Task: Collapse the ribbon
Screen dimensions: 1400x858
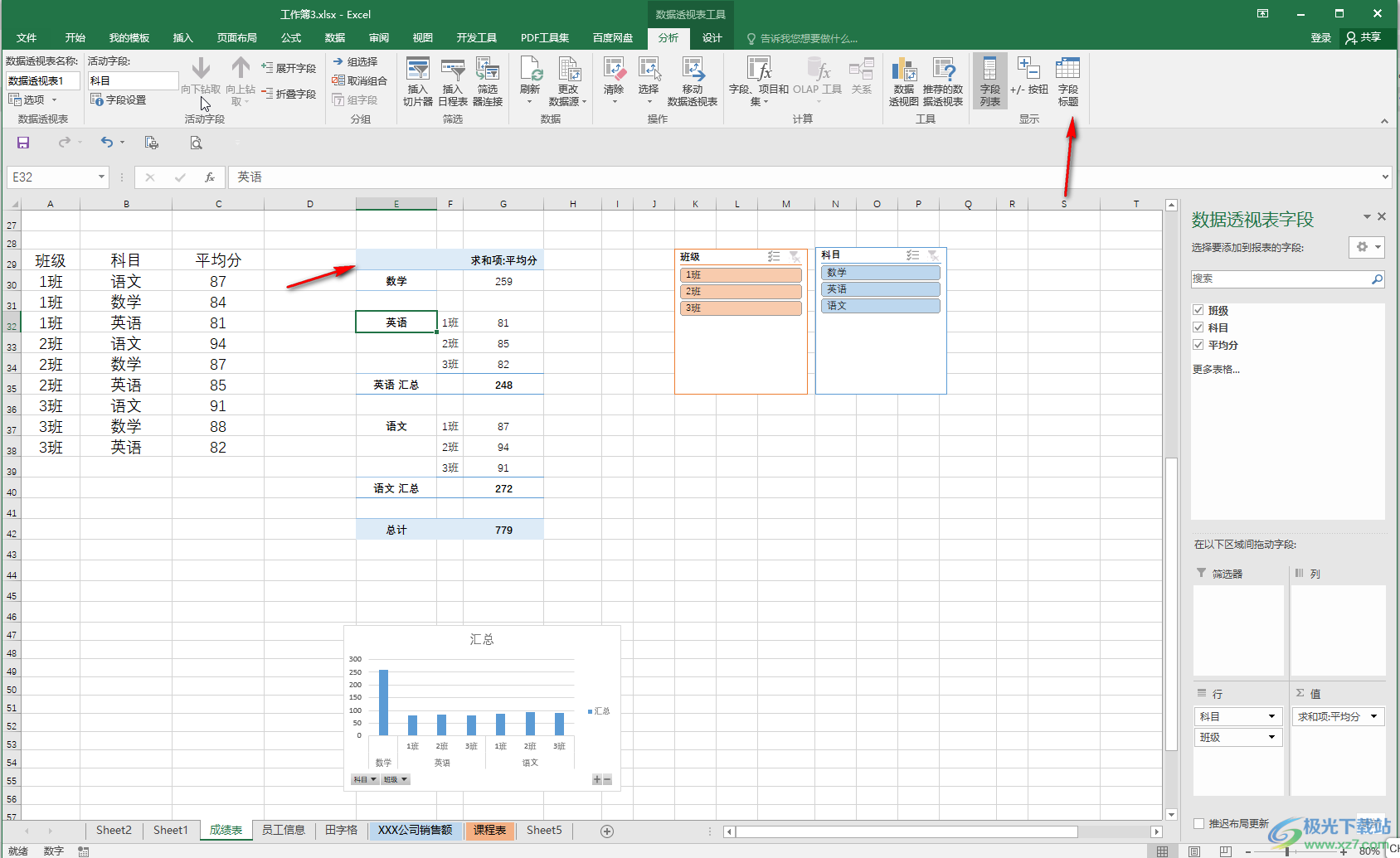Action: point(1384,121)
